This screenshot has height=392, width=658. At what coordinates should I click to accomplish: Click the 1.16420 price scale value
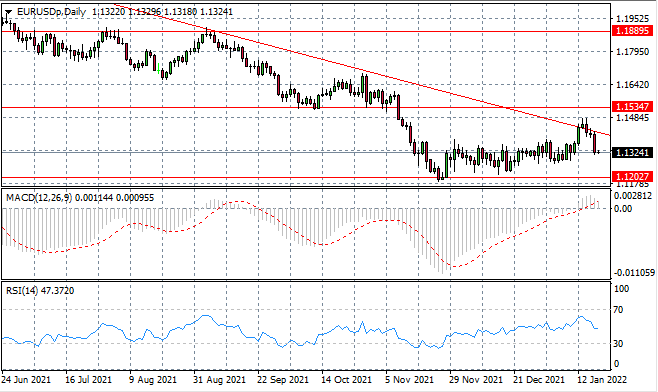[x=632, y=85]
